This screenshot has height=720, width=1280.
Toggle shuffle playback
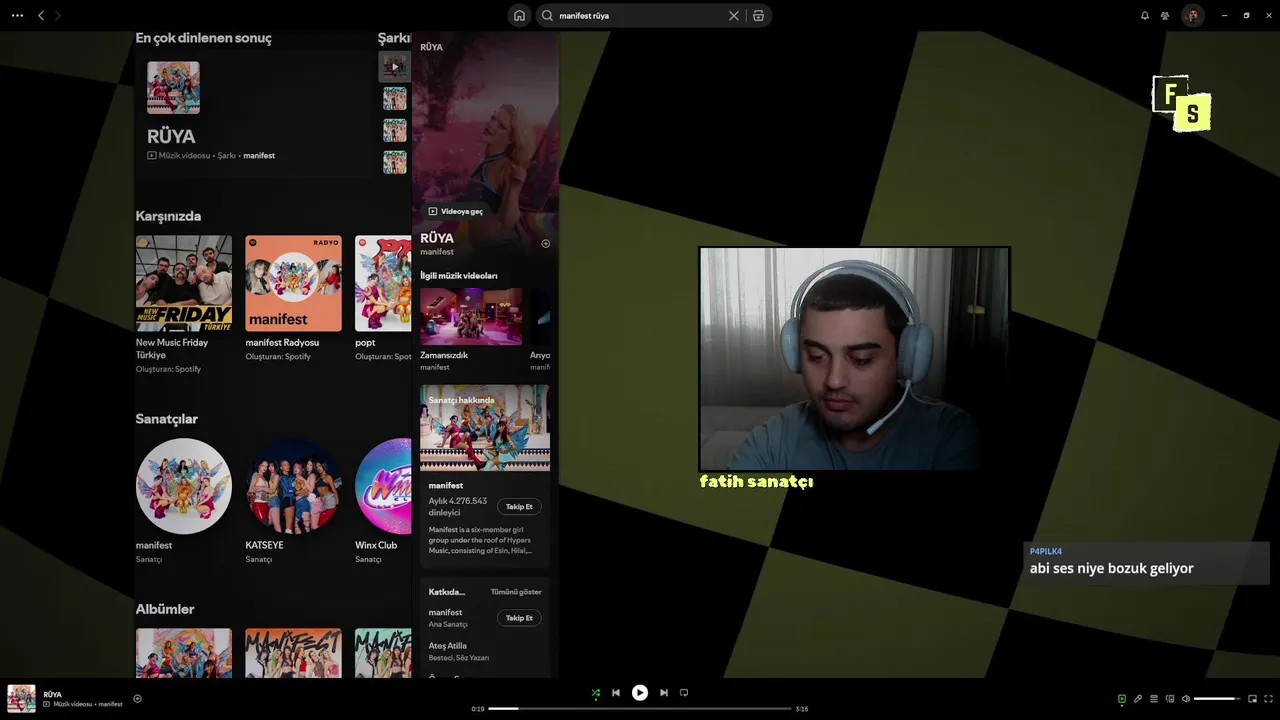point(595,693)
